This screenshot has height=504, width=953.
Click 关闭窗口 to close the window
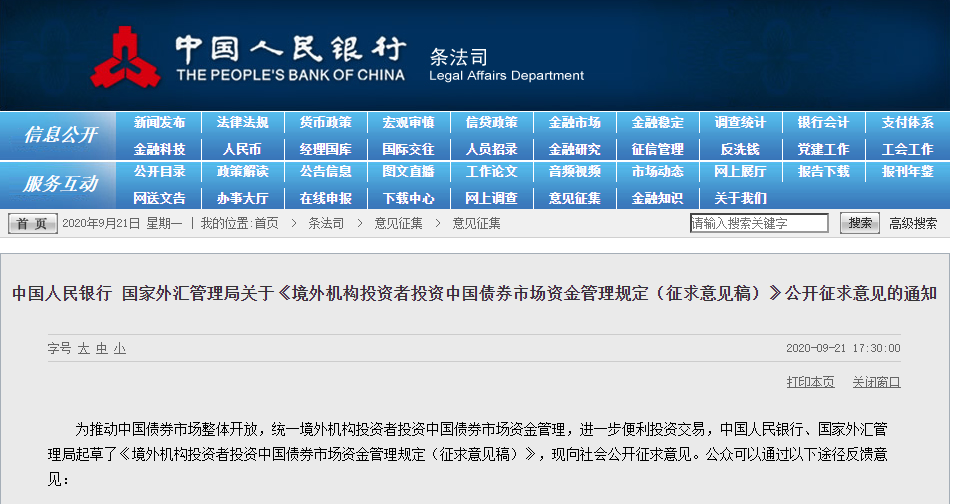pyautogui.click(x=876, y=382)
